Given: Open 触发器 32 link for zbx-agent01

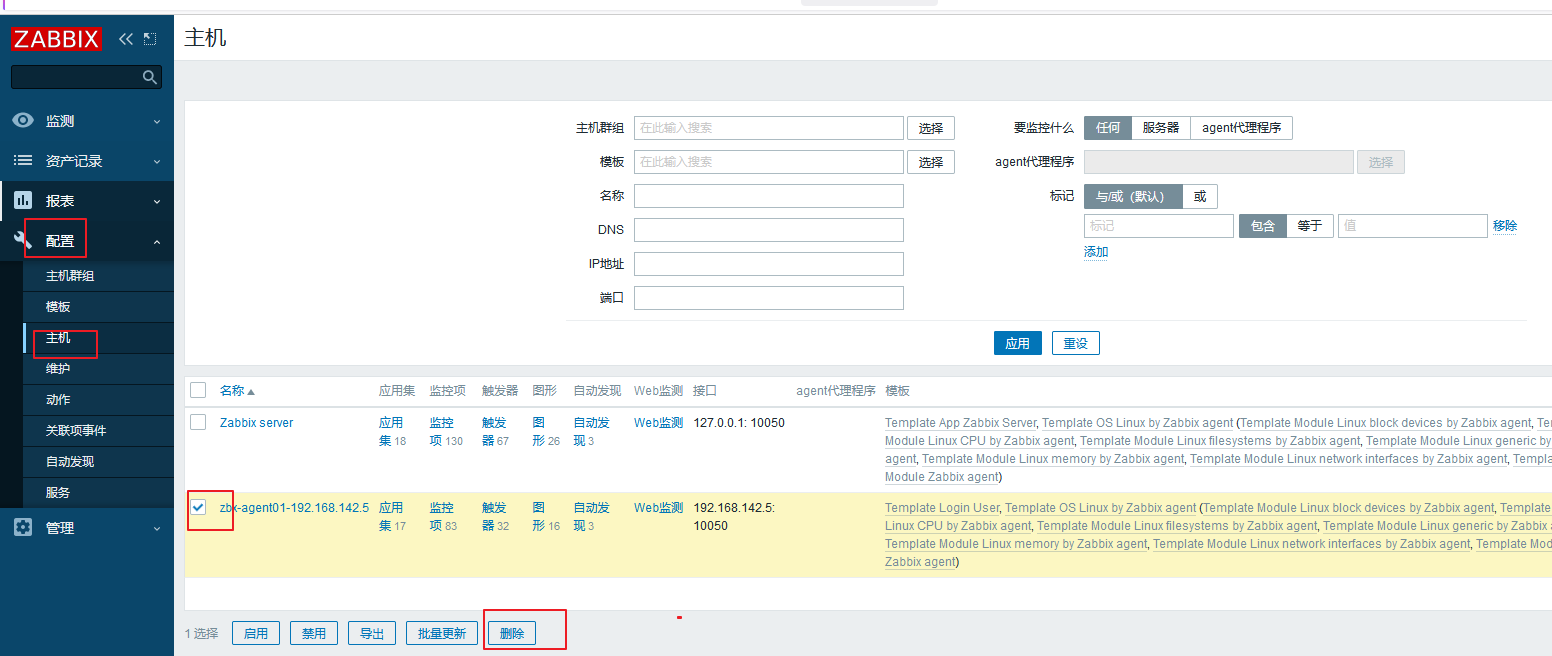Looking at the screenshot, I should pyautogui.click(x=494, y=516).
